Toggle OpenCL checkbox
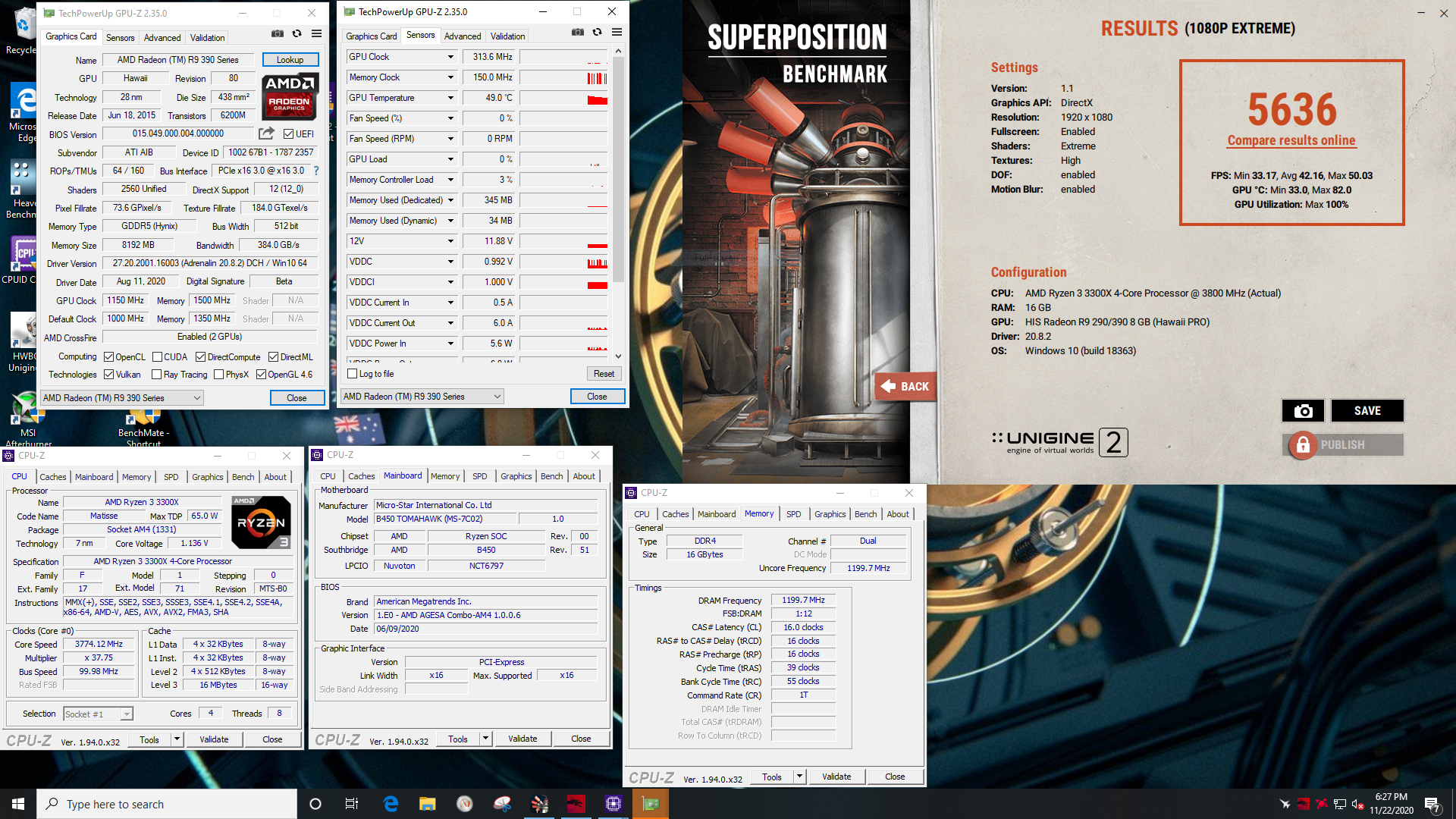The width and height of the screenshot is (1456, 819). click(x=108, y=357)
